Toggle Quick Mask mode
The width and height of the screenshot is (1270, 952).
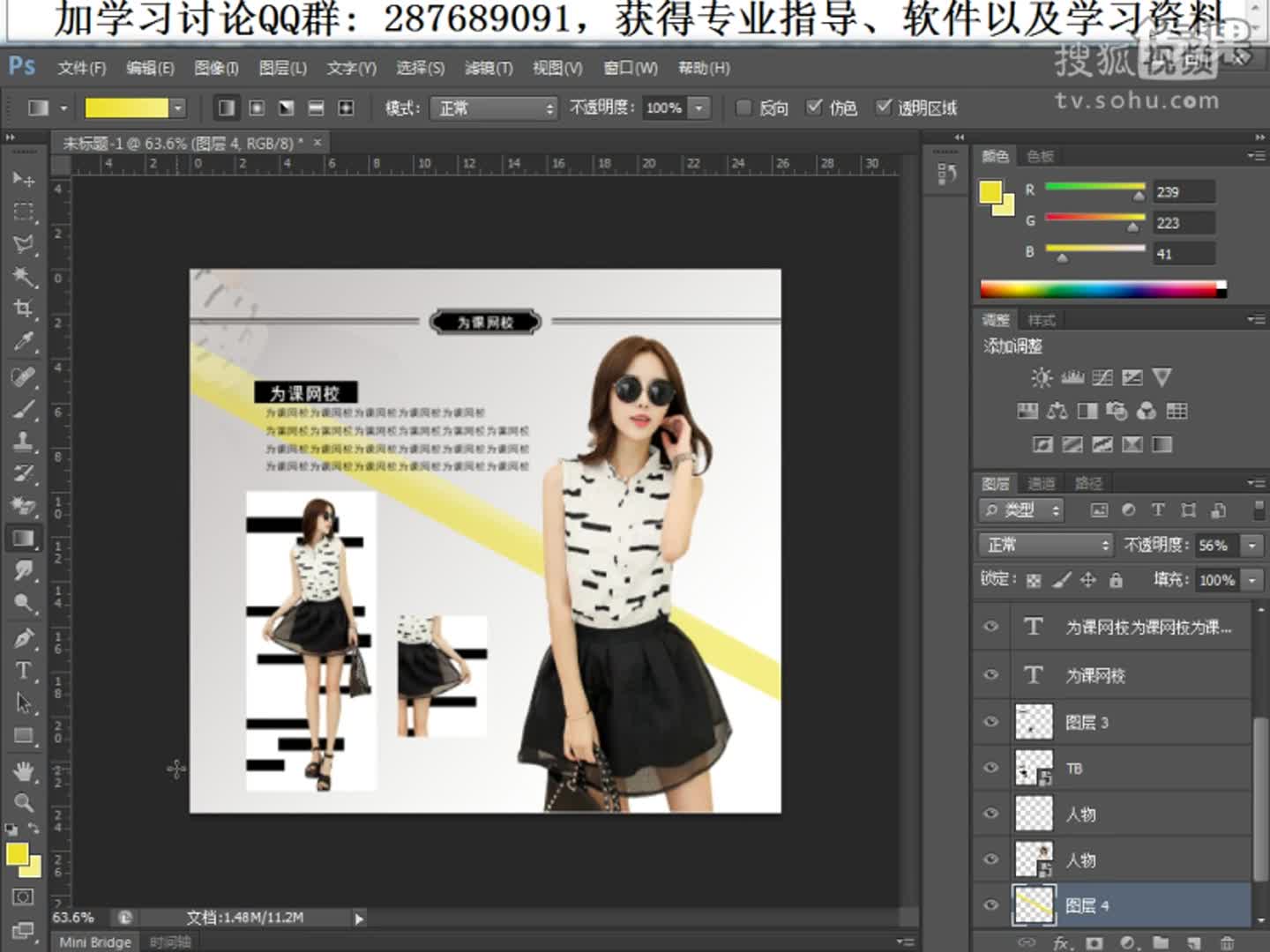[24, 897]
